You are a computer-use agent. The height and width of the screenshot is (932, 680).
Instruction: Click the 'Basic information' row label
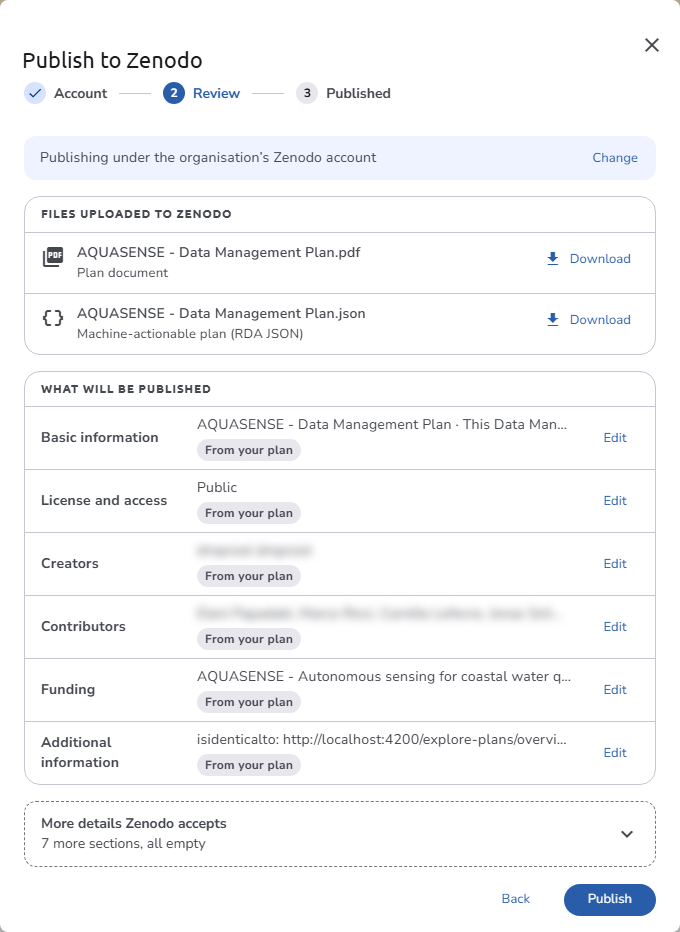pos(100,437)
